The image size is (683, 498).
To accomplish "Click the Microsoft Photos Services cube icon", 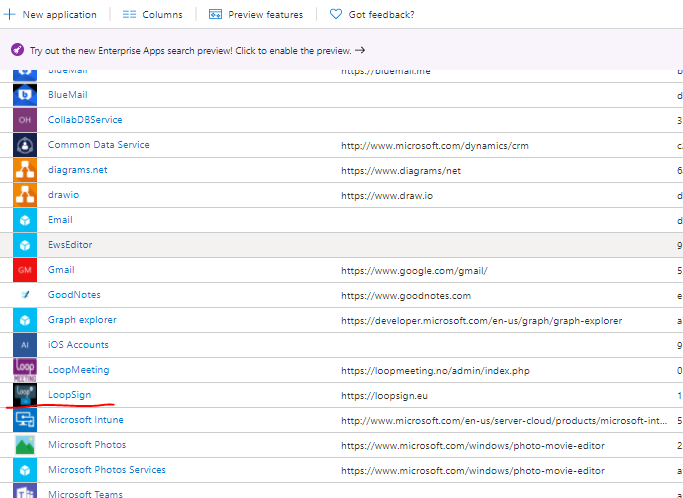I will click(x=25, y=470).
